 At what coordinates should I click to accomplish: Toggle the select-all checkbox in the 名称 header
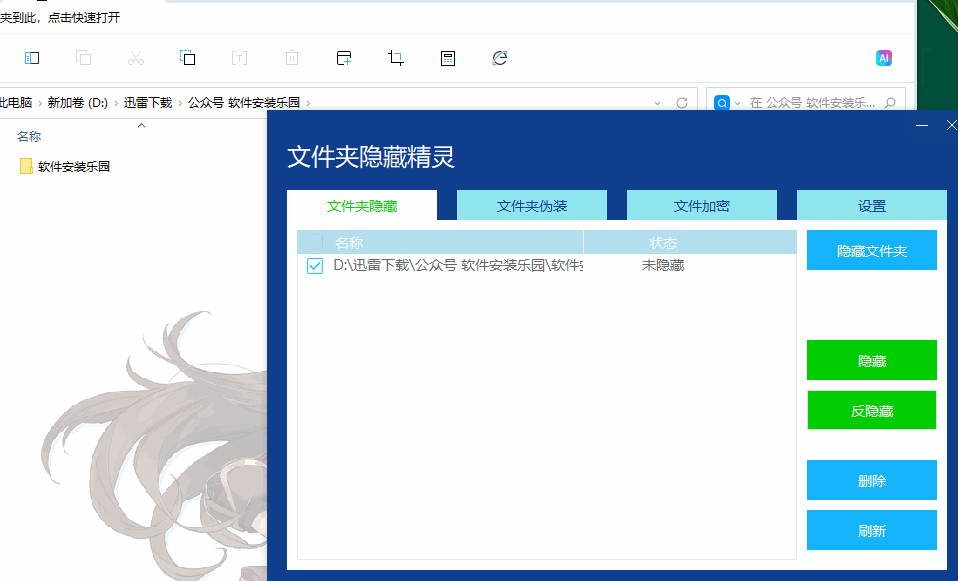[x=313, y=242]
